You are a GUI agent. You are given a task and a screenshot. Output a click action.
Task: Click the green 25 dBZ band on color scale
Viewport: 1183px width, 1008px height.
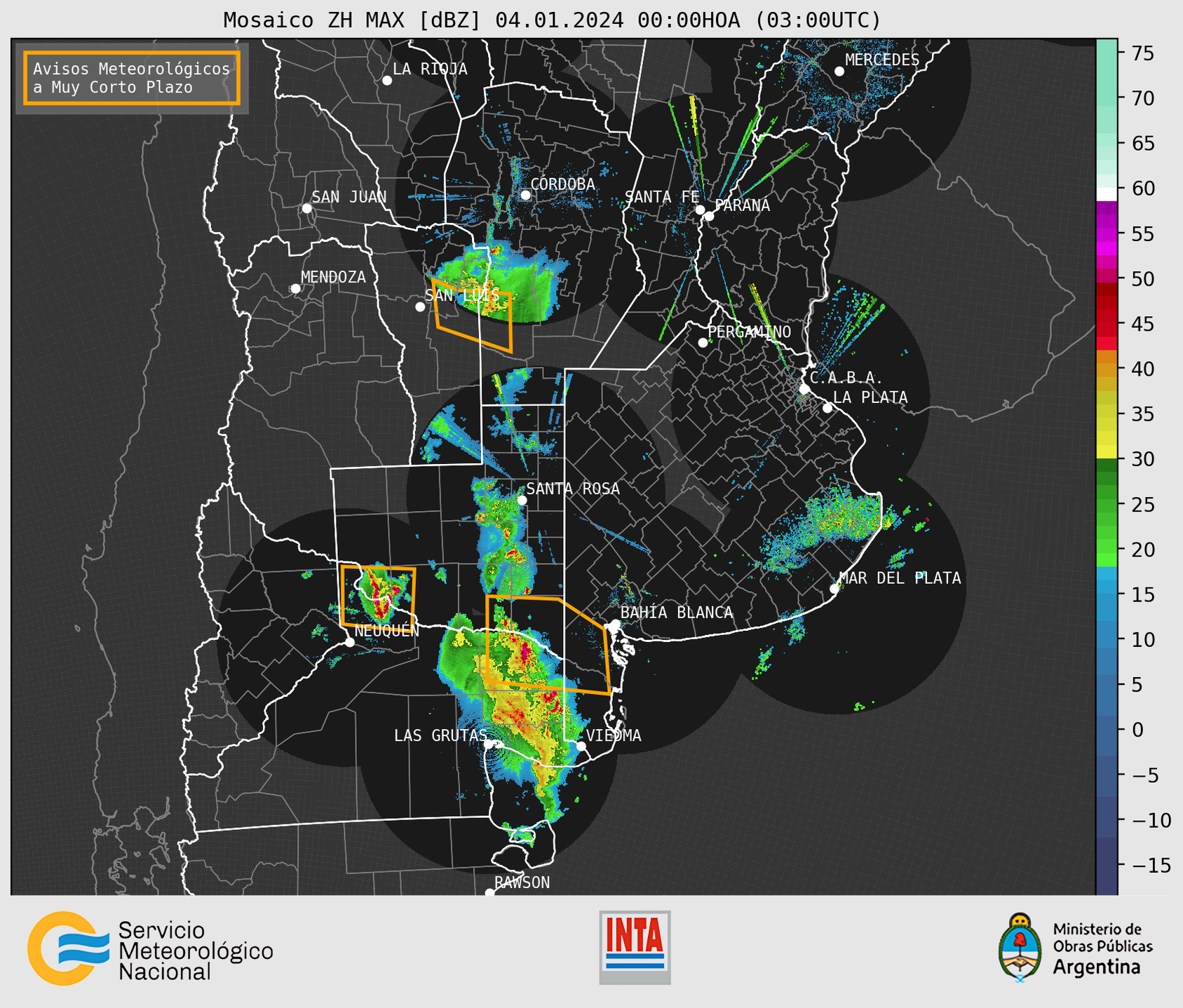[1107, 504]
